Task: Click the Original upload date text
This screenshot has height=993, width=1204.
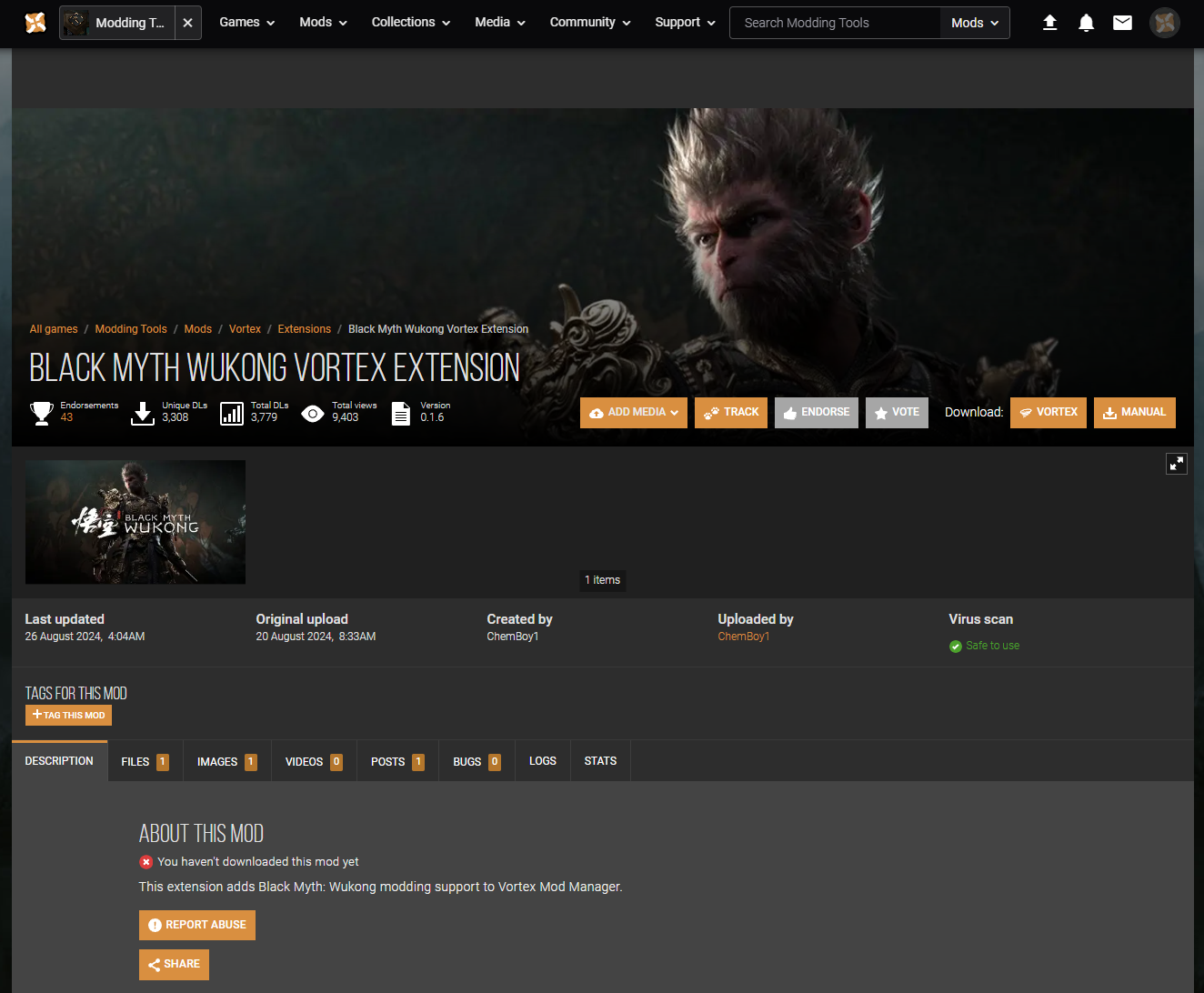Action: pyautogui.click(x=316, y=637)
